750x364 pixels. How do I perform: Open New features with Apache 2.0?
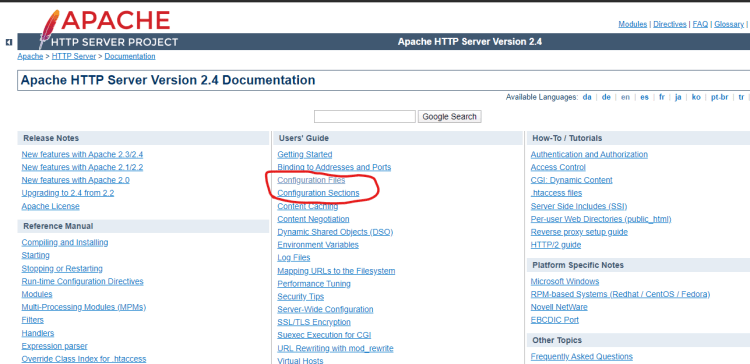click(76, 180)
